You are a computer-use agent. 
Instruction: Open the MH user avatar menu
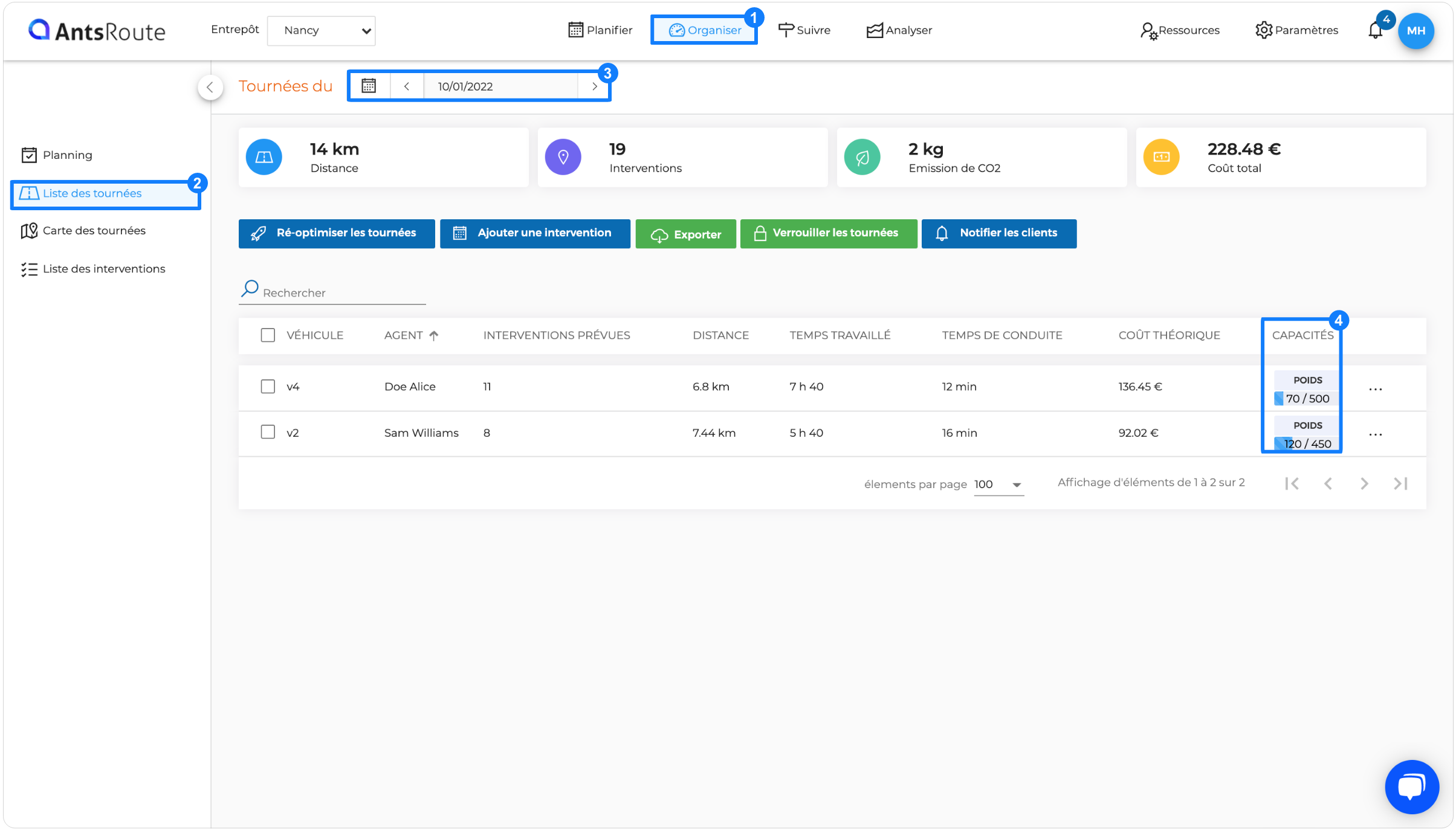click(1416, 31)
